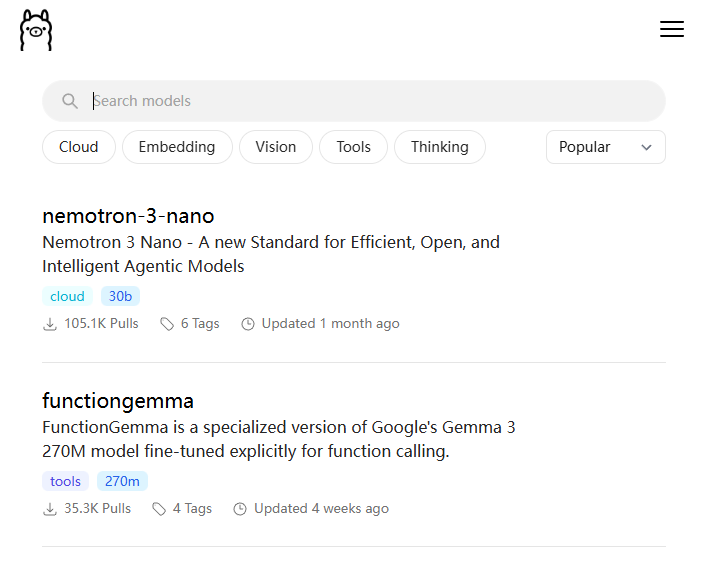Viewport: 710px width, 574px height.
Task: Open the functiongemma model link
Action: click(118, 401)
